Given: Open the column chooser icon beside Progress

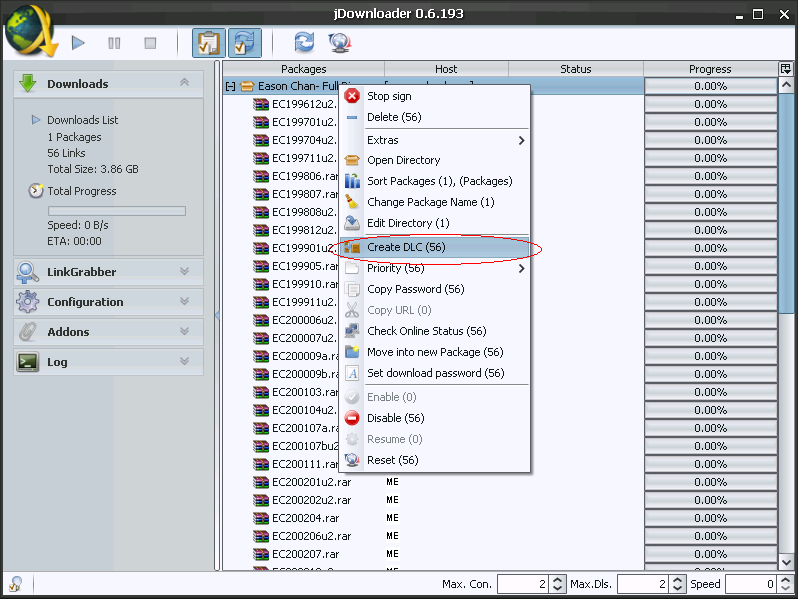Looking at the screenshot, I should (x=785, y=69).
